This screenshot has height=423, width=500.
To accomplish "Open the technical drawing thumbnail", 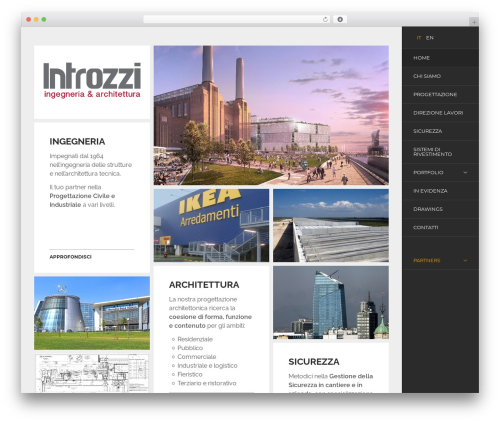I will coord(92,373).
